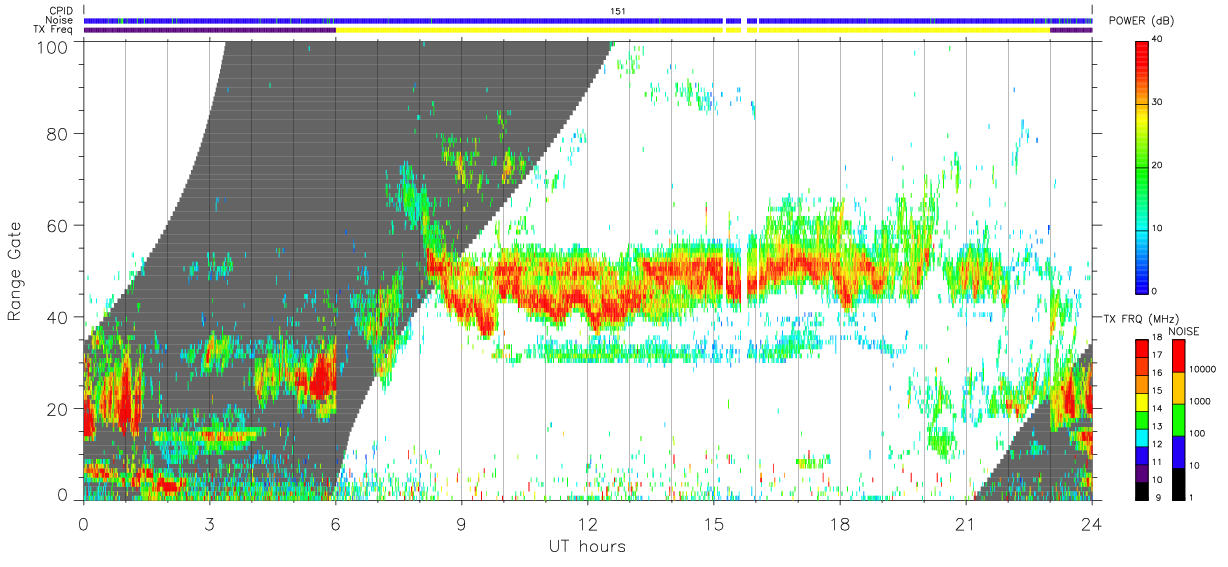Click the x-axis tick label "15"

(x=713, y=524)
